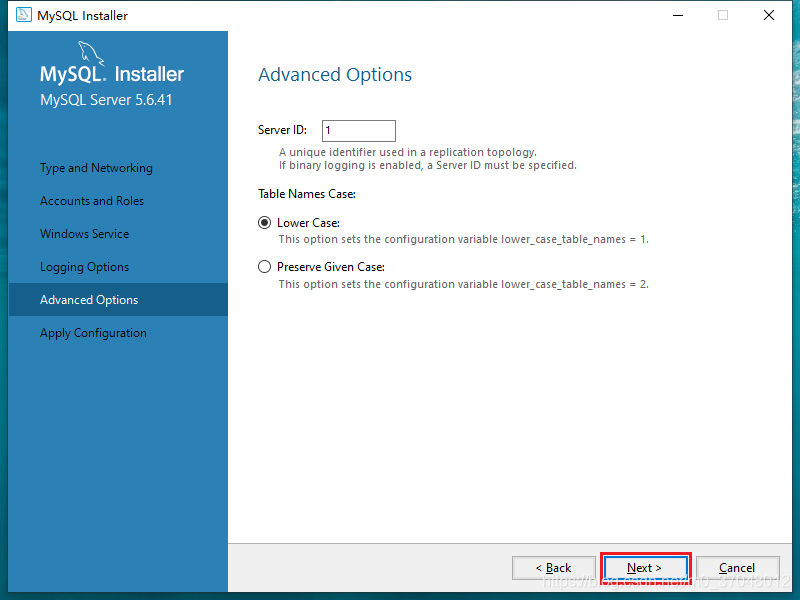Click the Table Names Case label

point(307,194)
